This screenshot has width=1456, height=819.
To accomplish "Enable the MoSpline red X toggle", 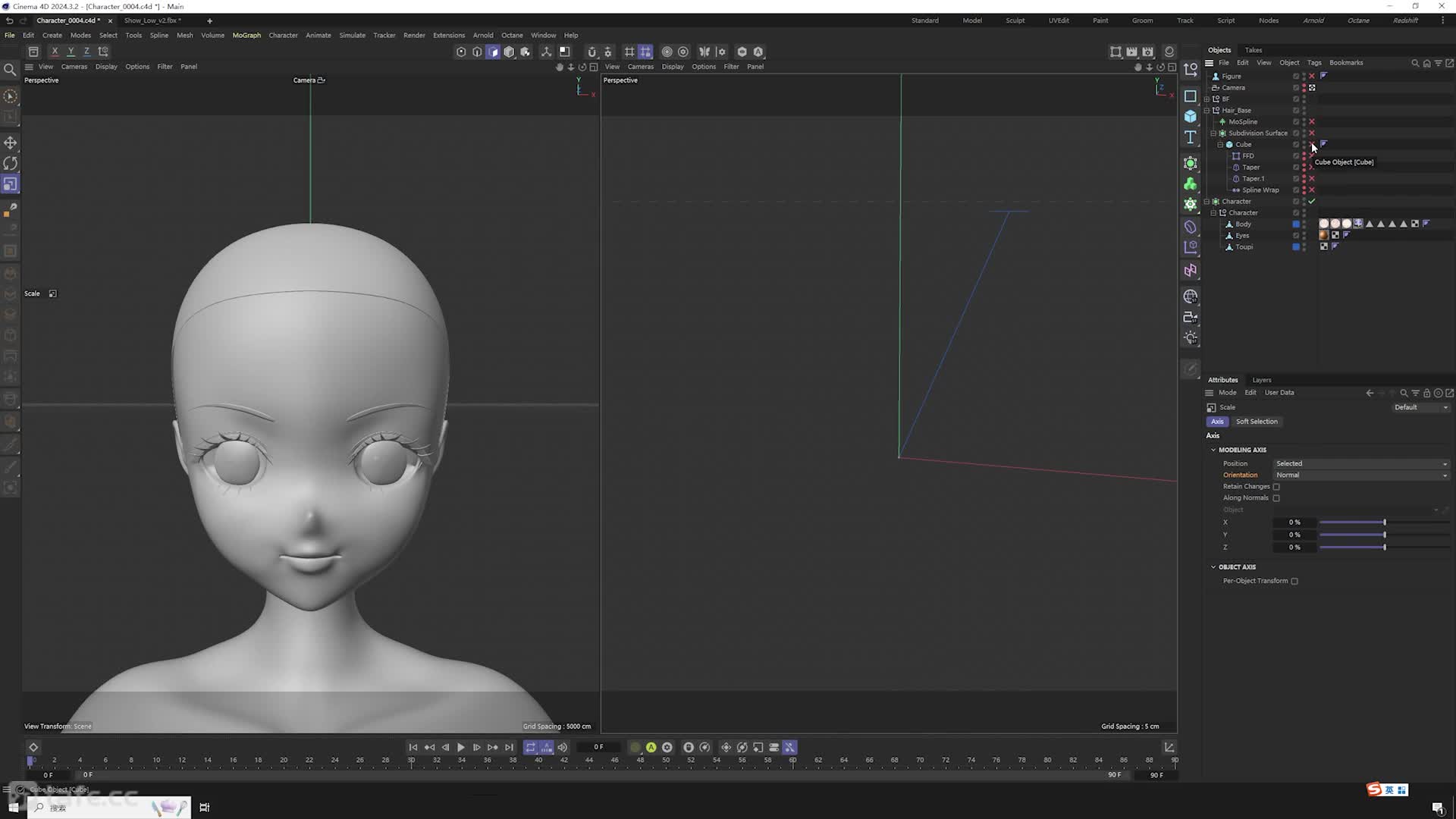I will point(1312,121).
